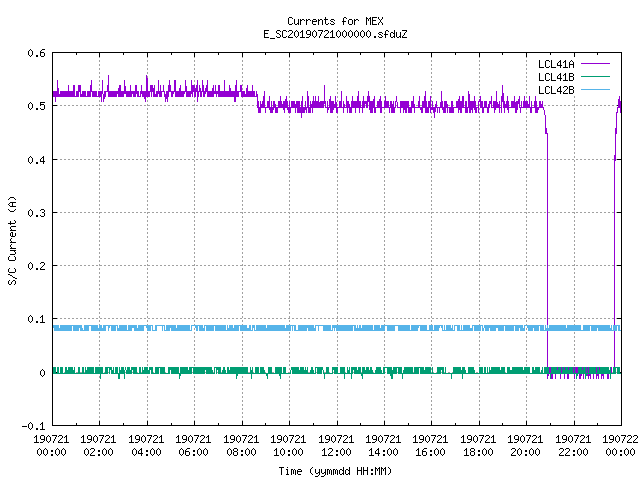Click the y-axis value 0.2
Viewport: 640px width, 480px height.
tap(36, 266)
